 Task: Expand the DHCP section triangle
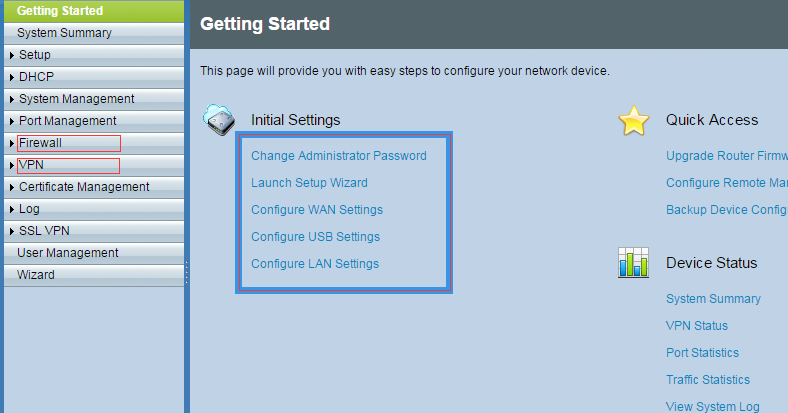(x=12, y=77)
